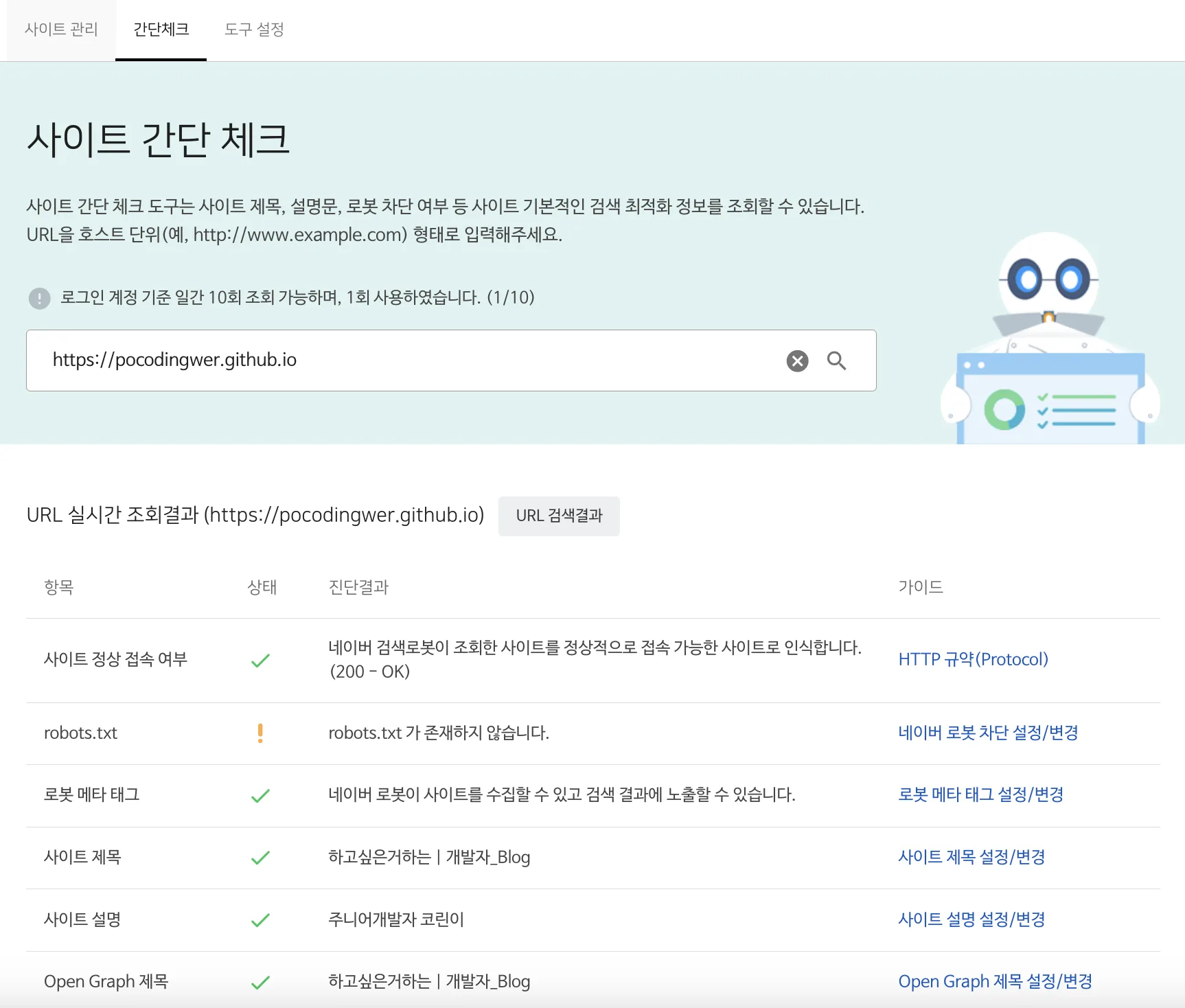Click the URL 검색결과 button

tap(559, 516)
